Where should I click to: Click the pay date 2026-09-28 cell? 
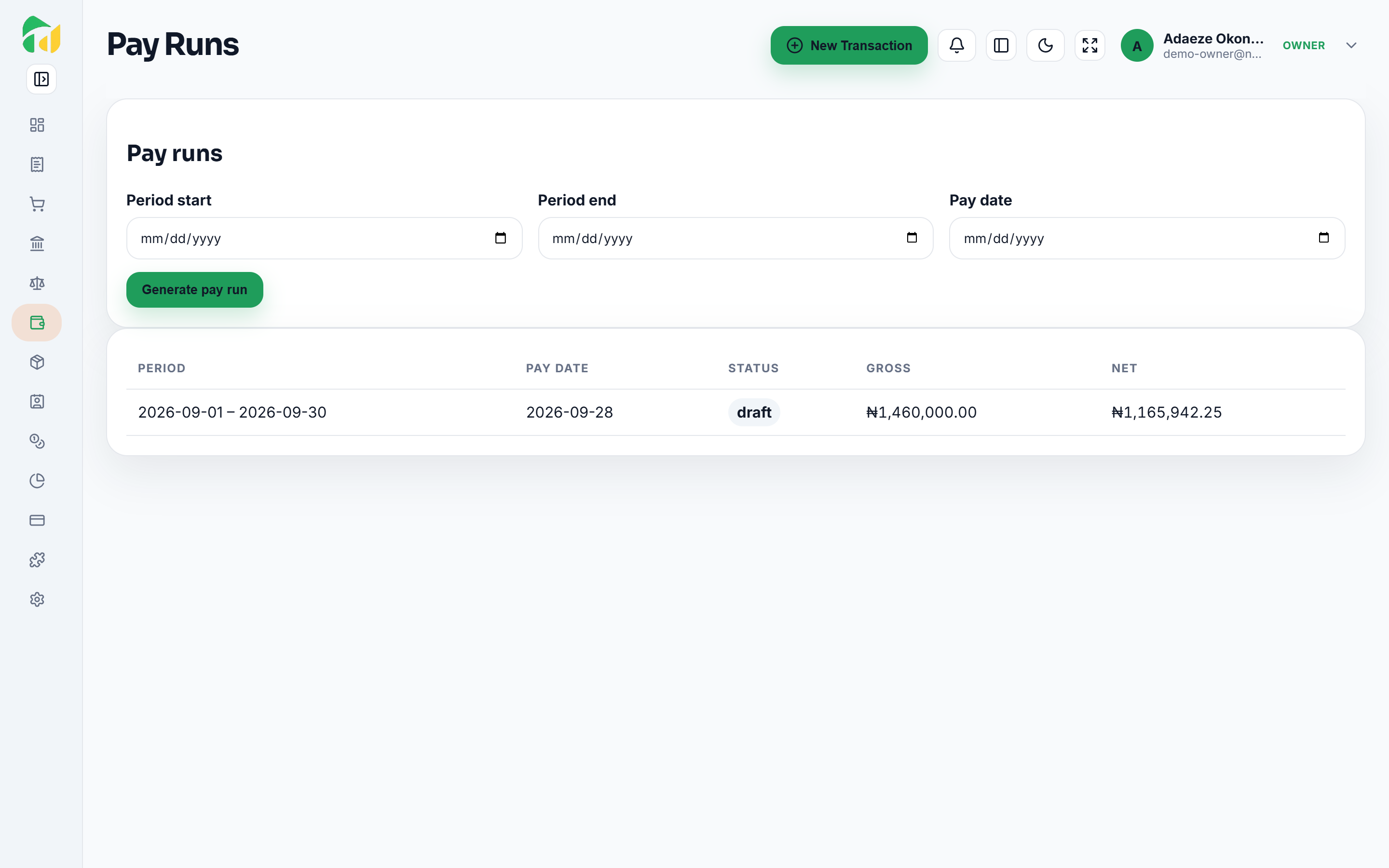pyautogui.click(x=570, y=412)
